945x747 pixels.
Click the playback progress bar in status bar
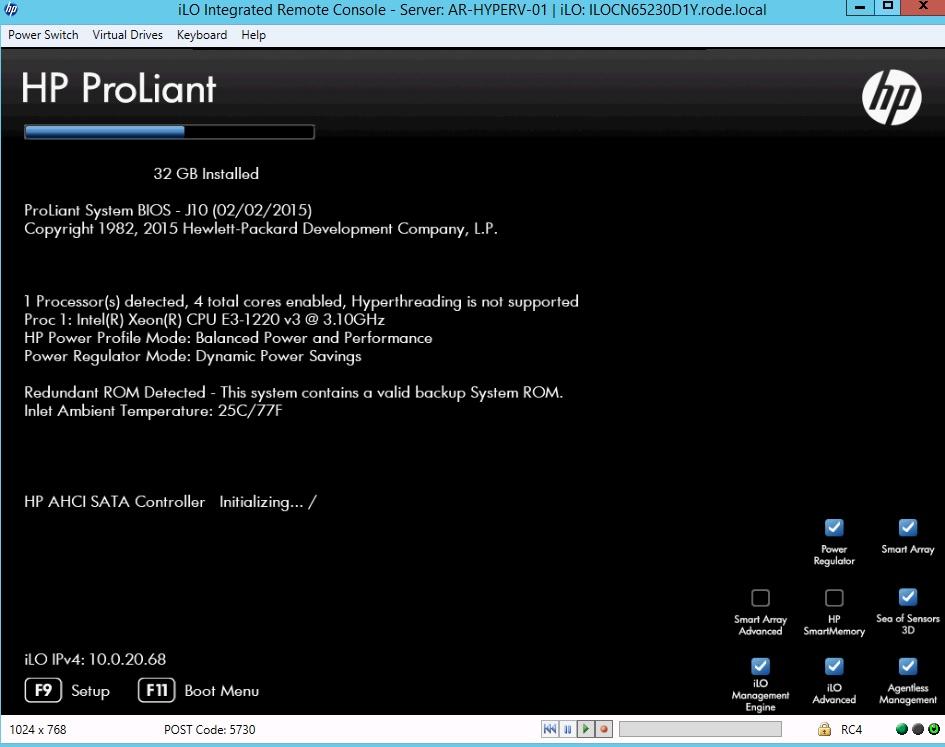(x=700, y=729)
